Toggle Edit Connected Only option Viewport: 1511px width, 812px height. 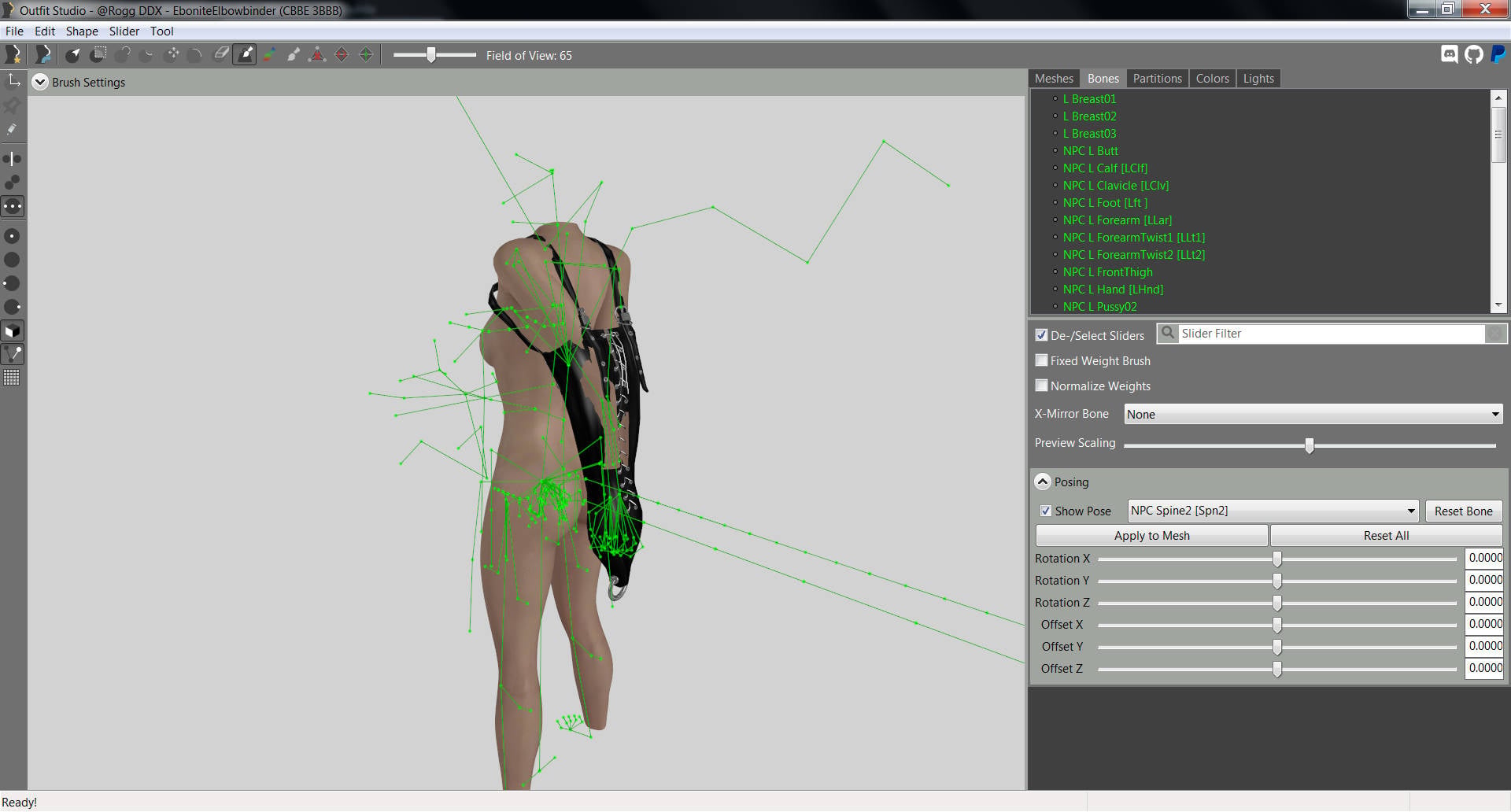pyautogui.click(x=13, y=183)
